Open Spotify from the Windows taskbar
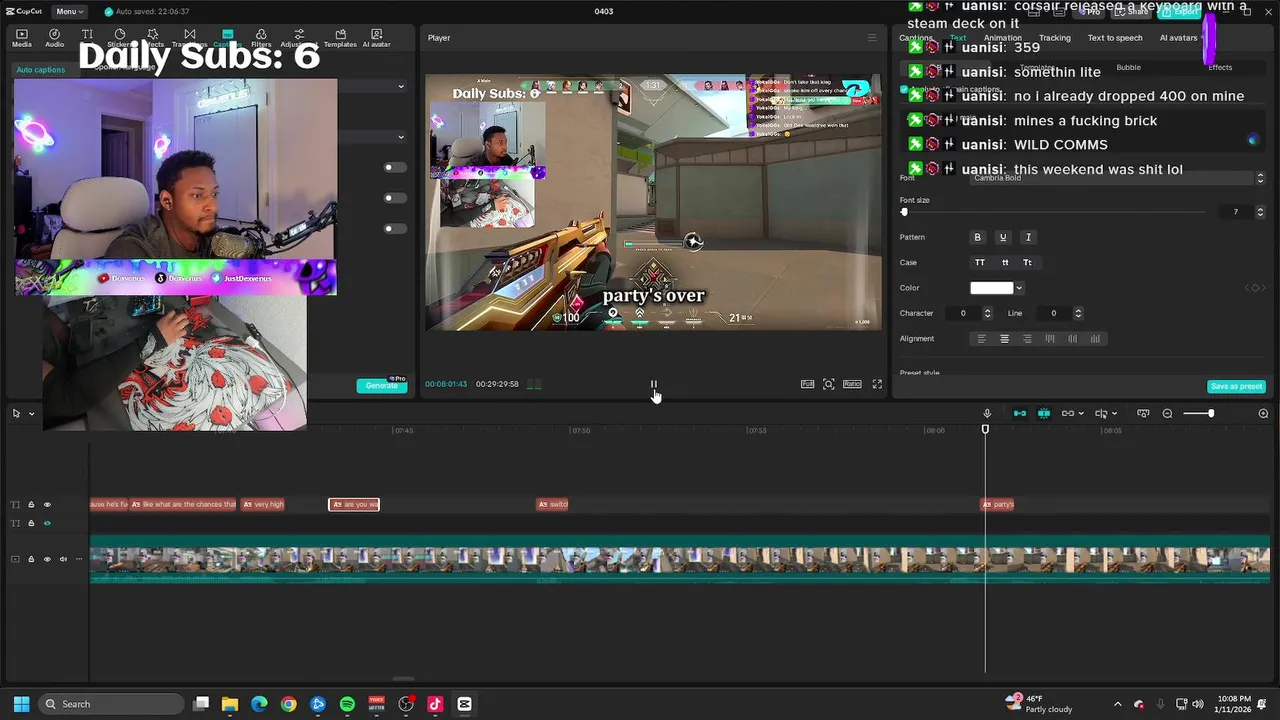 click(x=347, y=704)
